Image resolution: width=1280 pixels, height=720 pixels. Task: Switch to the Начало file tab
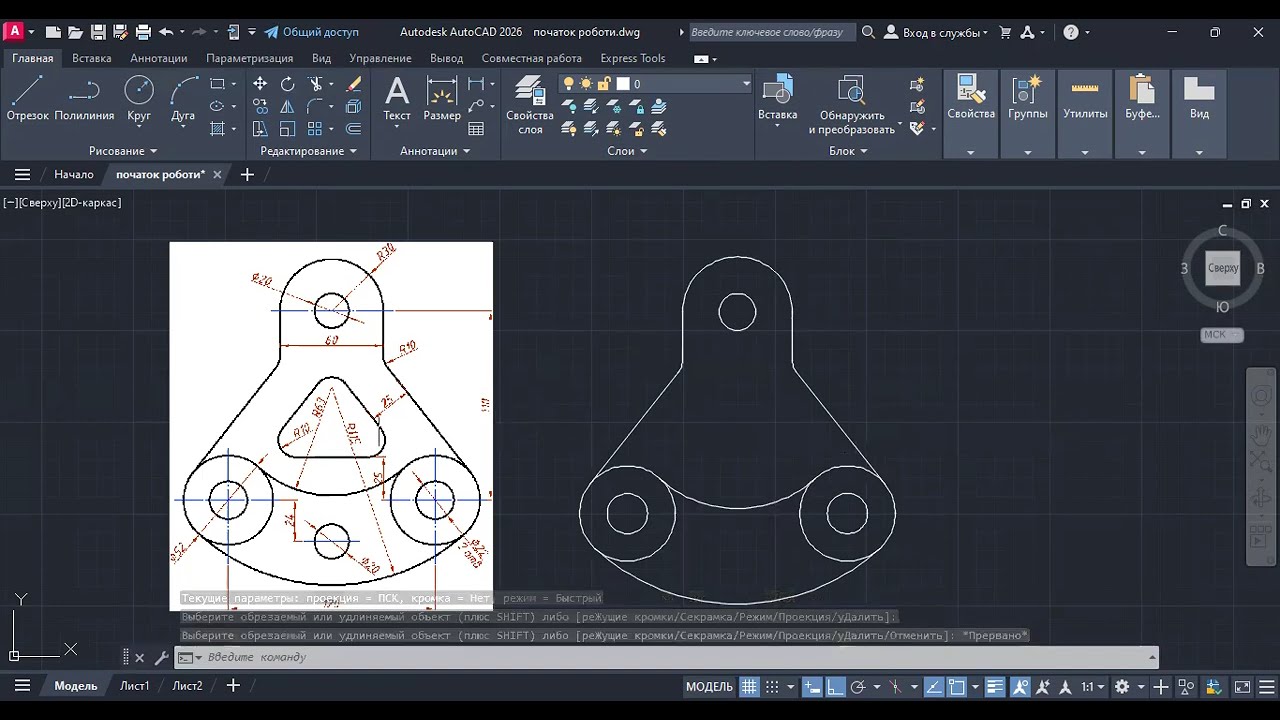point(74,174)
